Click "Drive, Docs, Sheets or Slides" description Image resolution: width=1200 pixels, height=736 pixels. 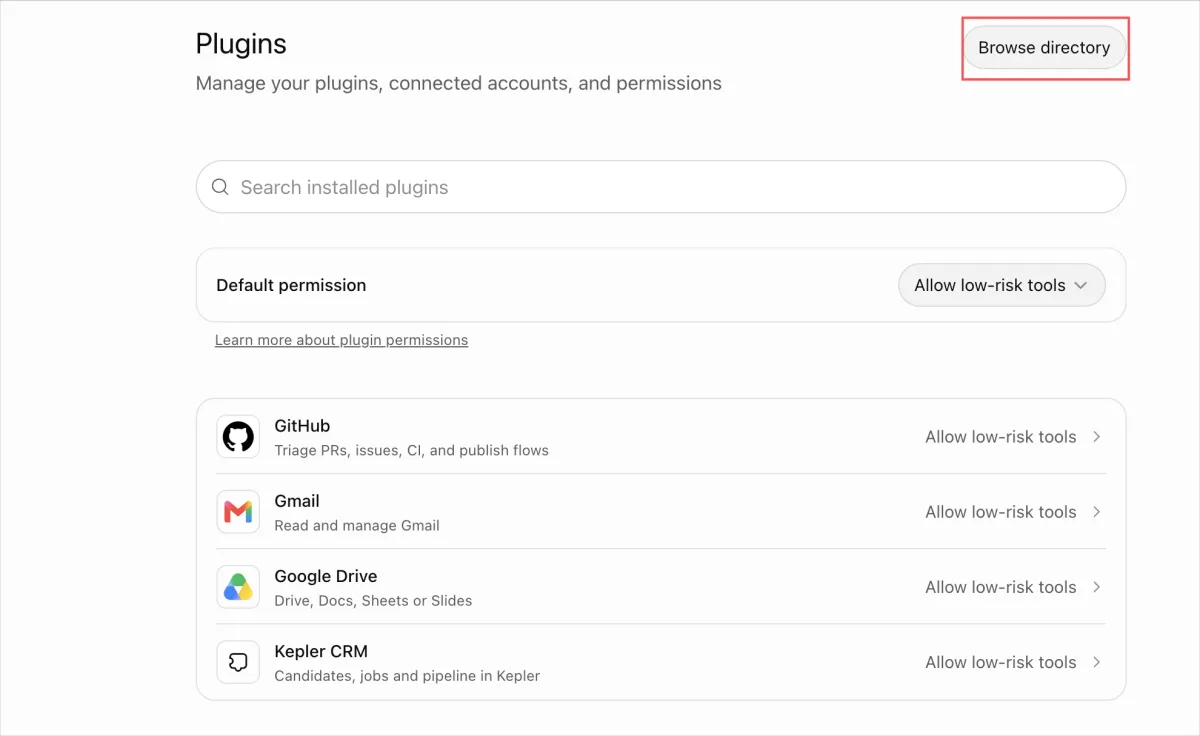pyautogui.click(x=373, y=601)
